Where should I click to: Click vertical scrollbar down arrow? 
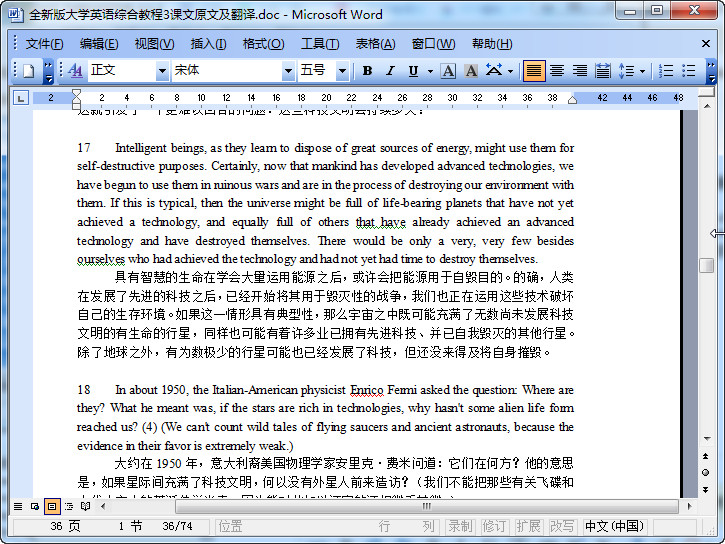(x=707, y=439)
